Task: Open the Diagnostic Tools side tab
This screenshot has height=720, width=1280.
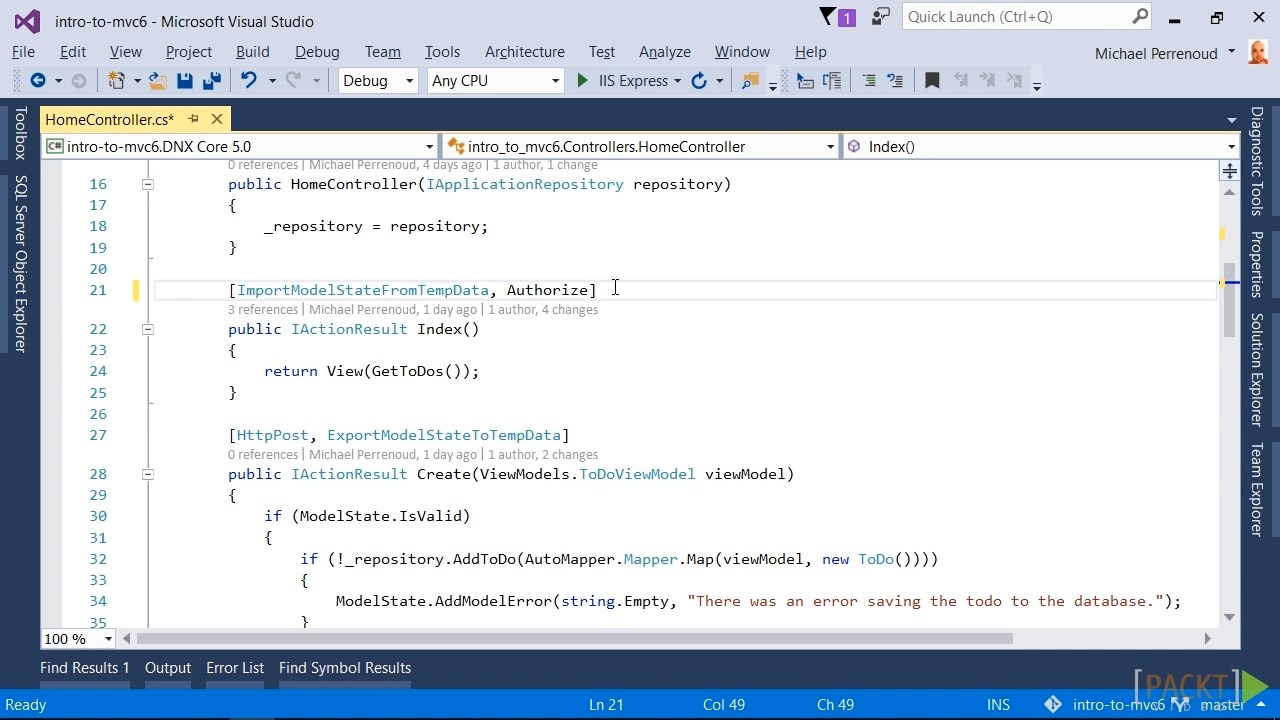Action: pyautogui.click(x=1257, y=161)
